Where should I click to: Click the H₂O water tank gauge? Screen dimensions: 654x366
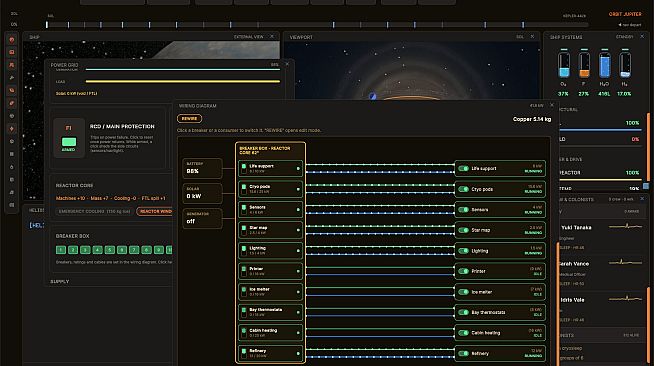604,65
